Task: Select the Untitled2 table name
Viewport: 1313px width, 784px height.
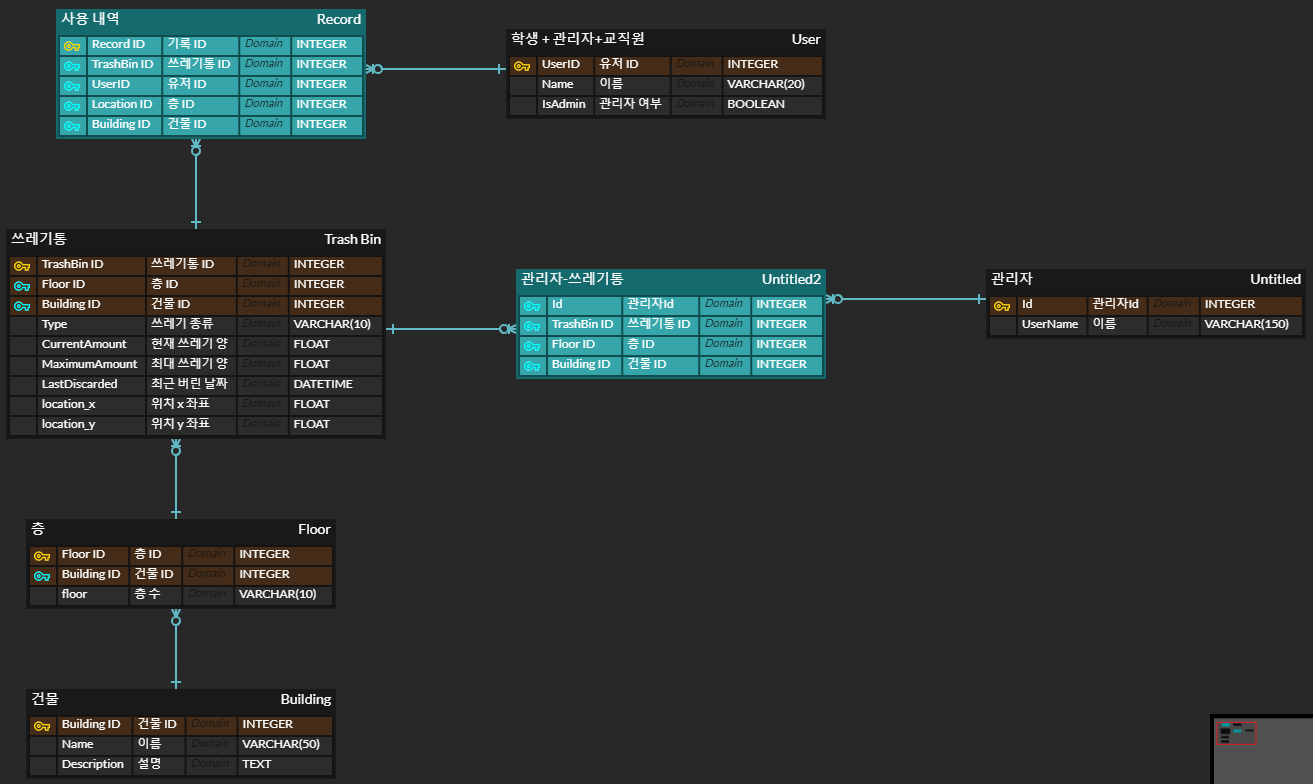Action: 791,279
